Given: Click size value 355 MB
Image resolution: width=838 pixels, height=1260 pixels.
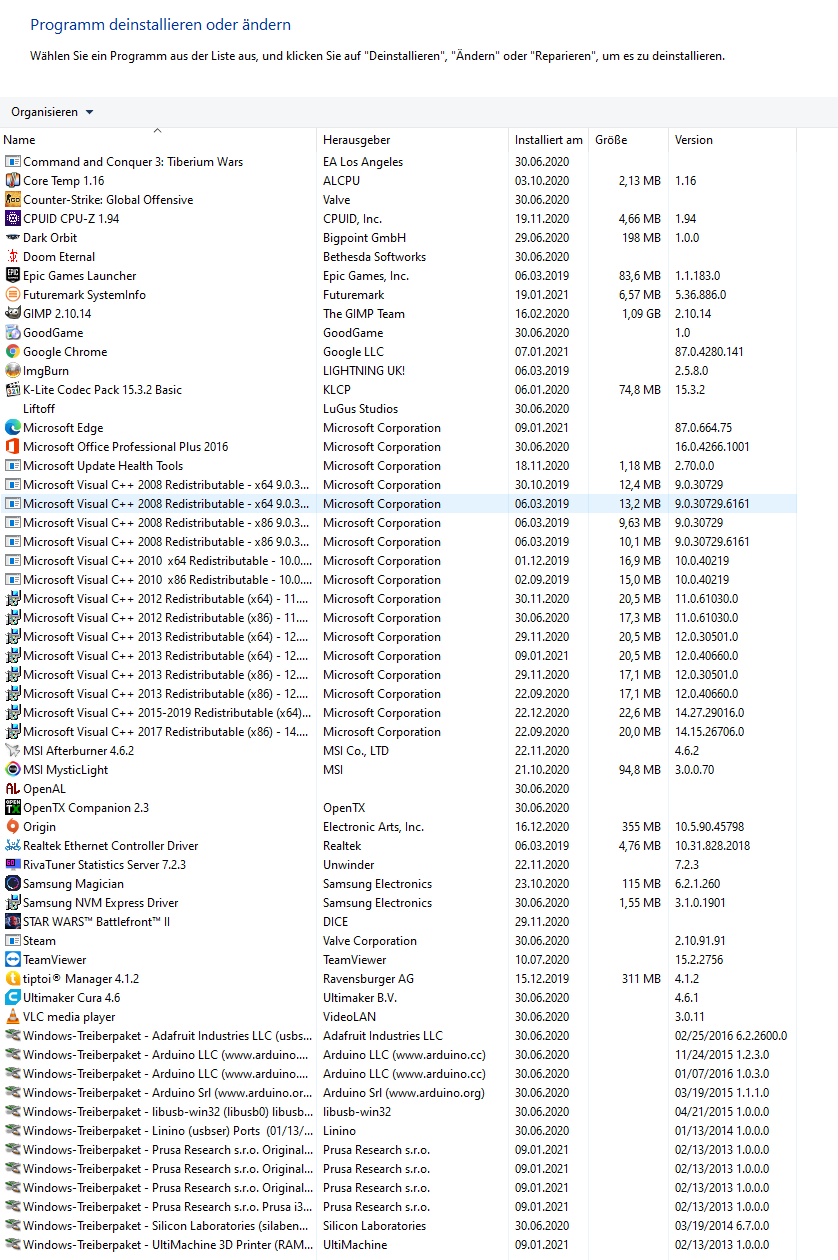Looking at the screenshot, I should 641,827.
